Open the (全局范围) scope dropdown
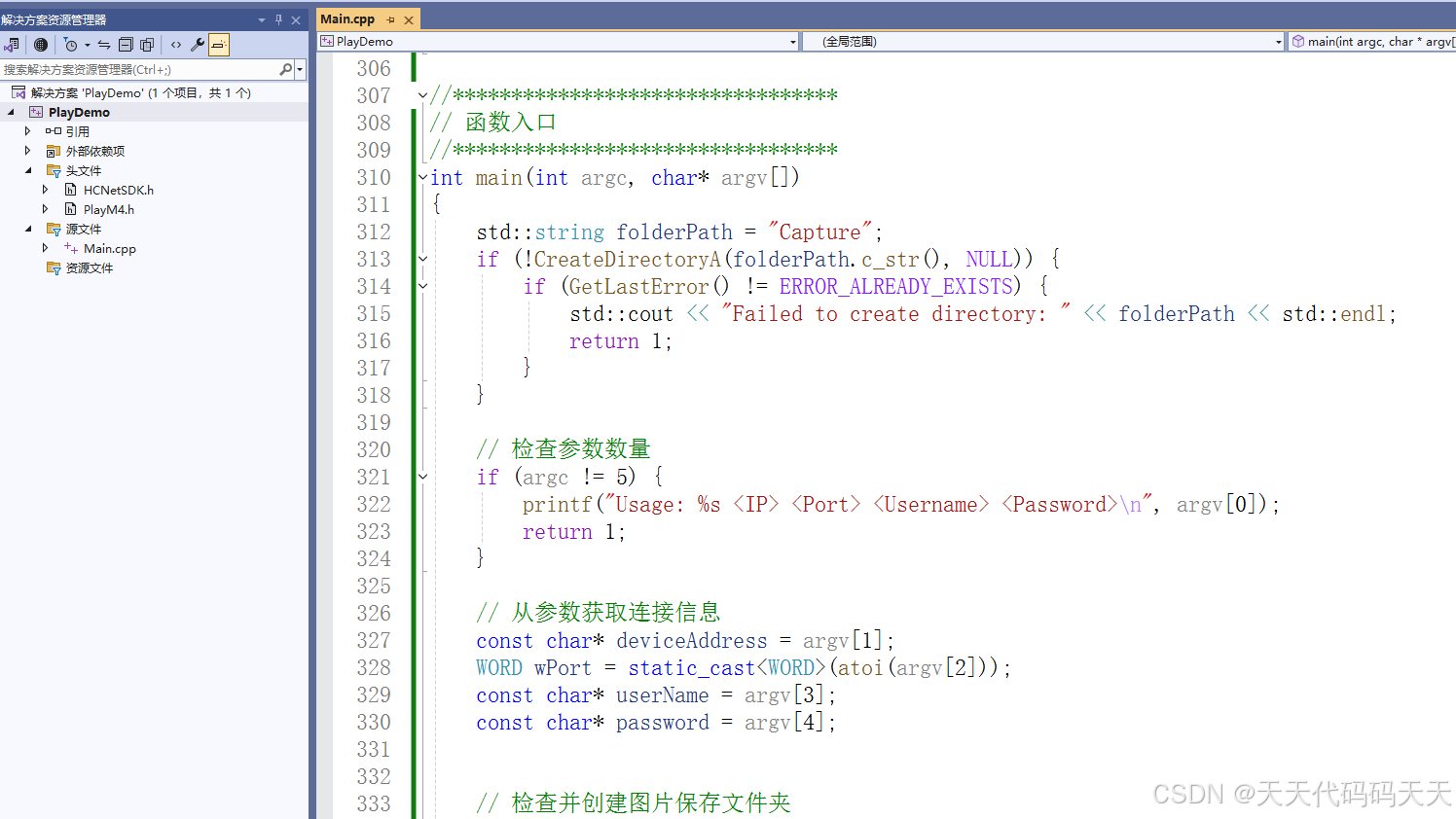The height and width of the screenshot is (819, 1456). (x=1043, y=42)
